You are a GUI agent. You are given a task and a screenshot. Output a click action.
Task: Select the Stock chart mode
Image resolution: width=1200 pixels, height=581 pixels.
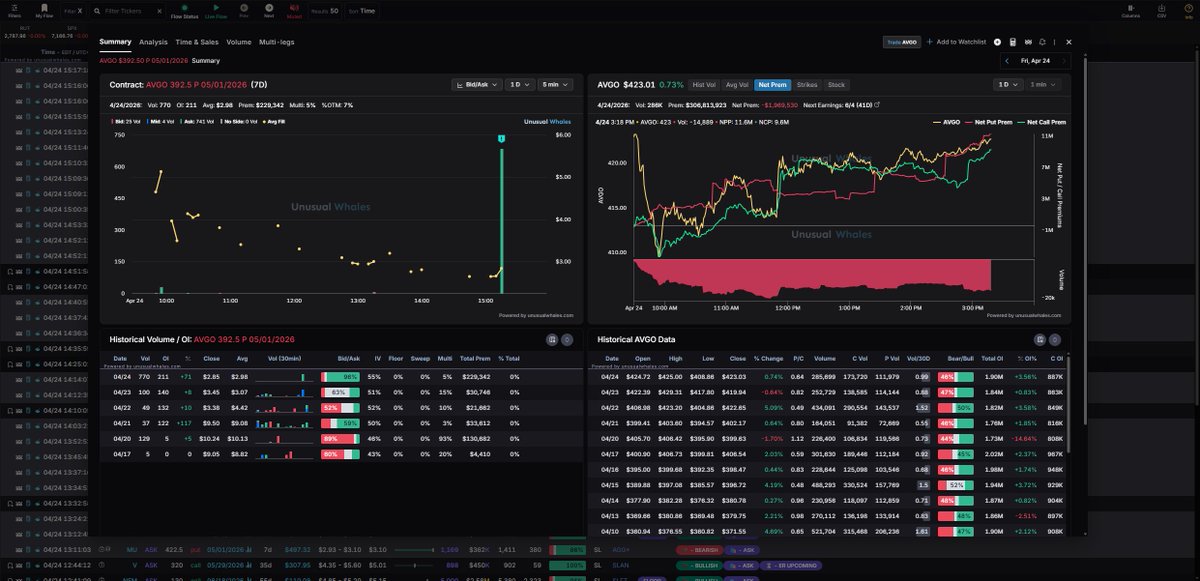[837, 85]
